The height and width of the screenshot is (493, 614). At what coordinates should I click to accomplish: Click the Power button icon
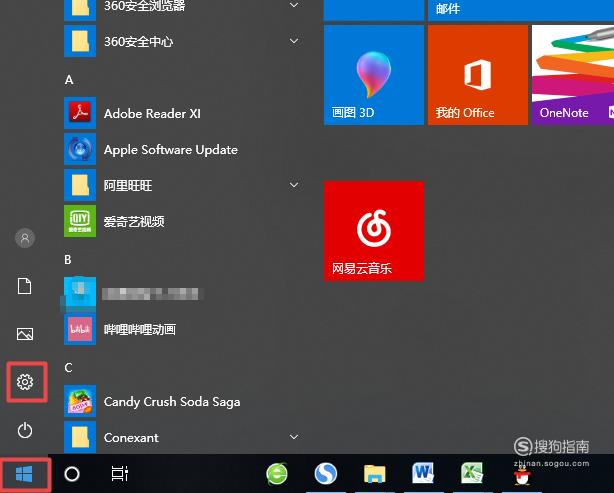(25, 430)
